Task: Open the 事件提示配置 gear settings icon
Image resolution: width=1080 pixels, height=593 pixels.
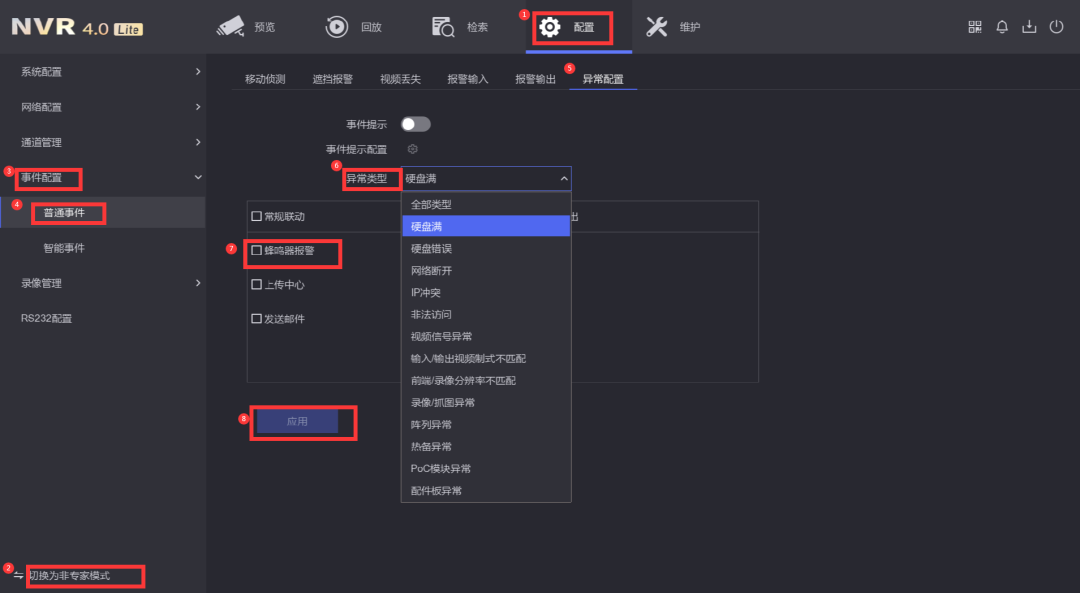Action: (411, 148)
